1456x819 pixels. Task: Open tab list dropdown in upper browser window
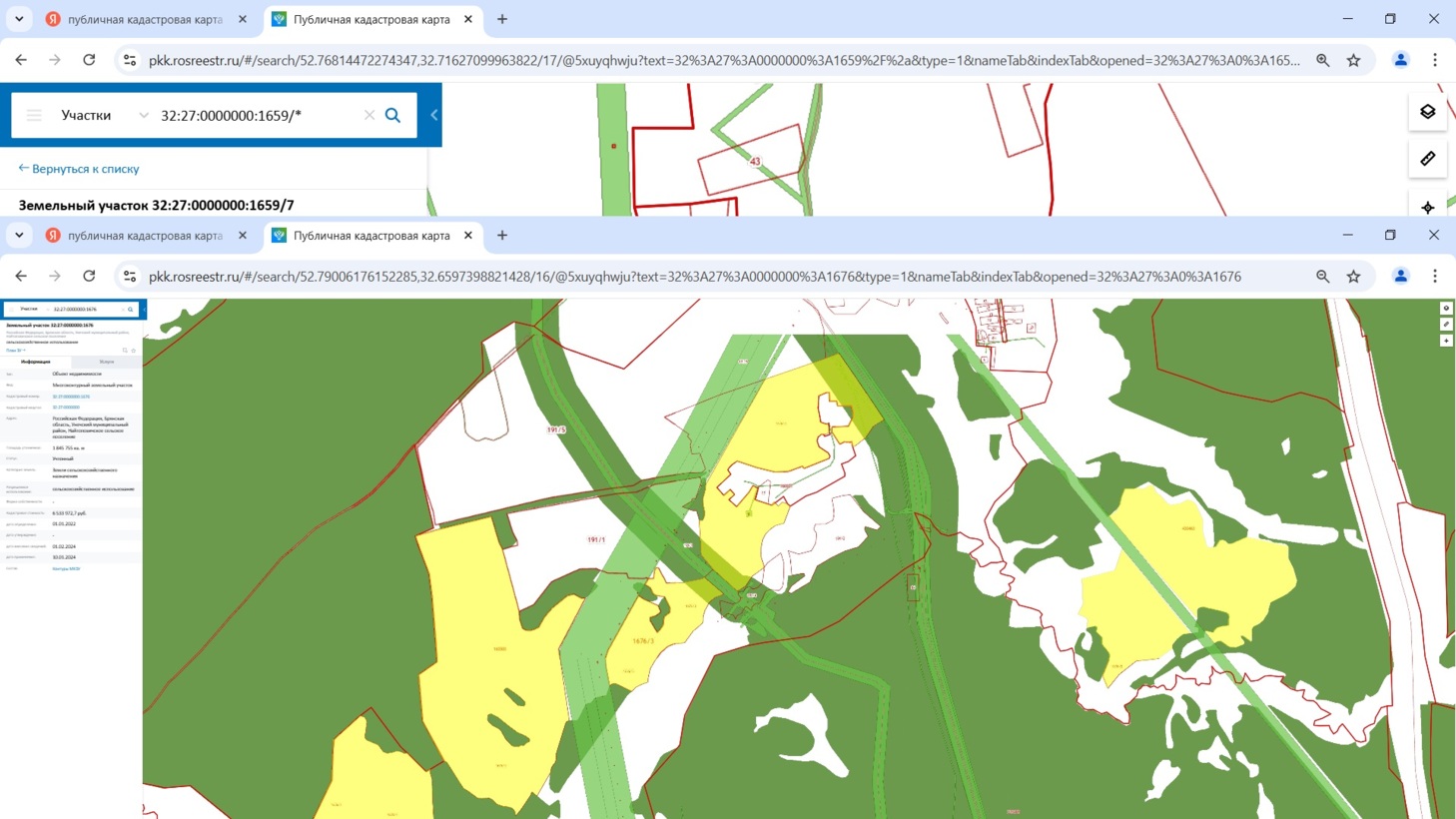19,19
